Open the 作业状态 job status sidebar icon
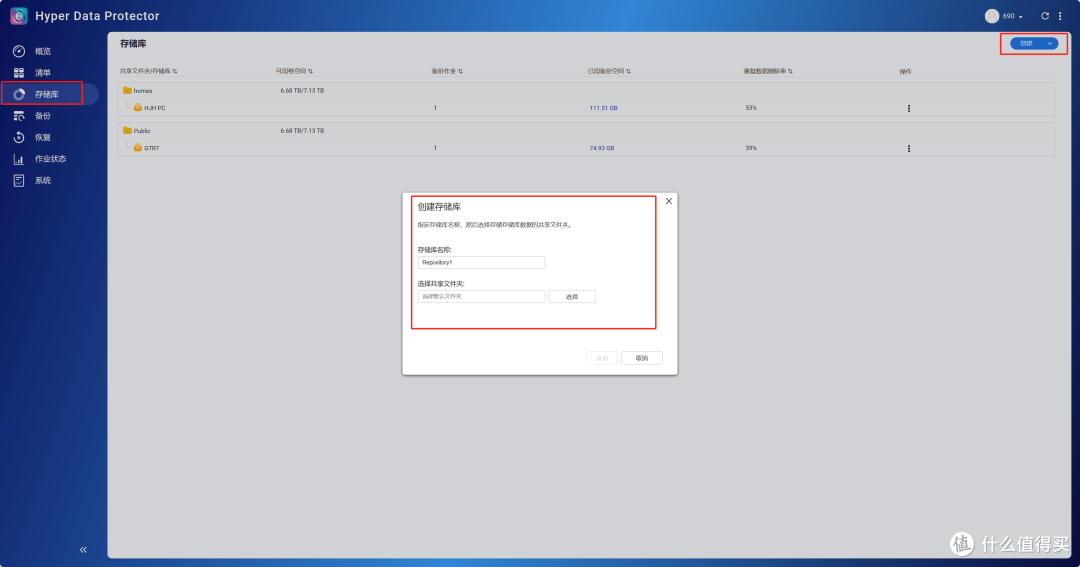 coord(19,159)
